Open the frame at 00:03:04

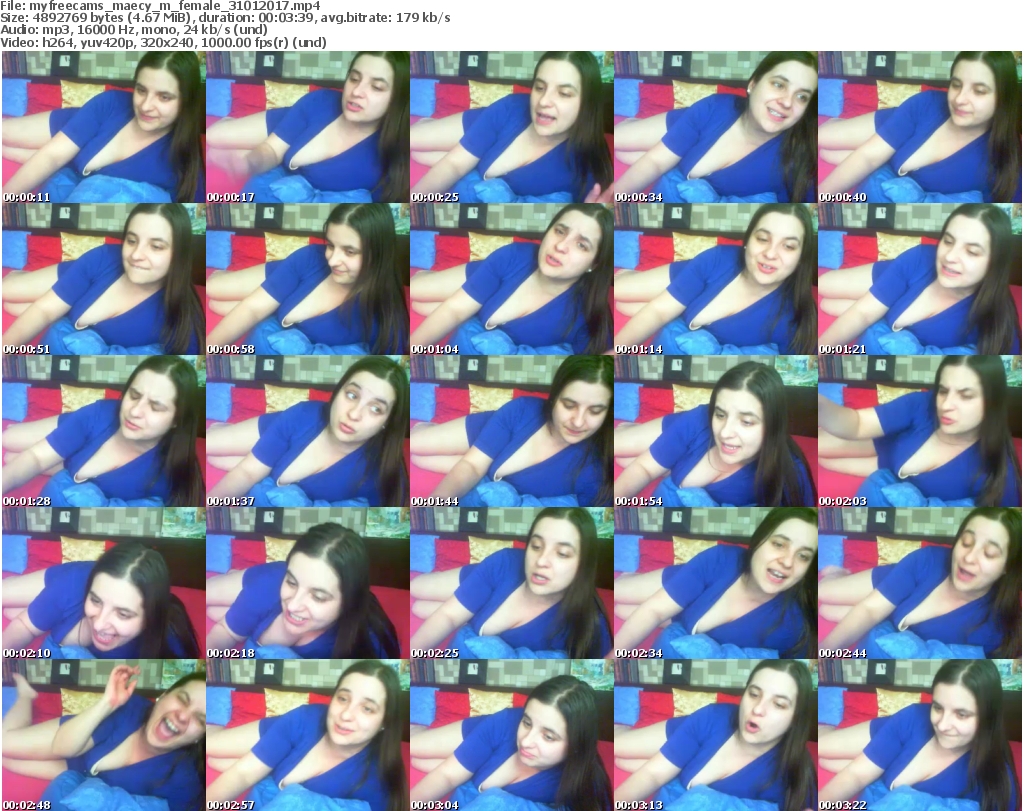click(511, 735)
